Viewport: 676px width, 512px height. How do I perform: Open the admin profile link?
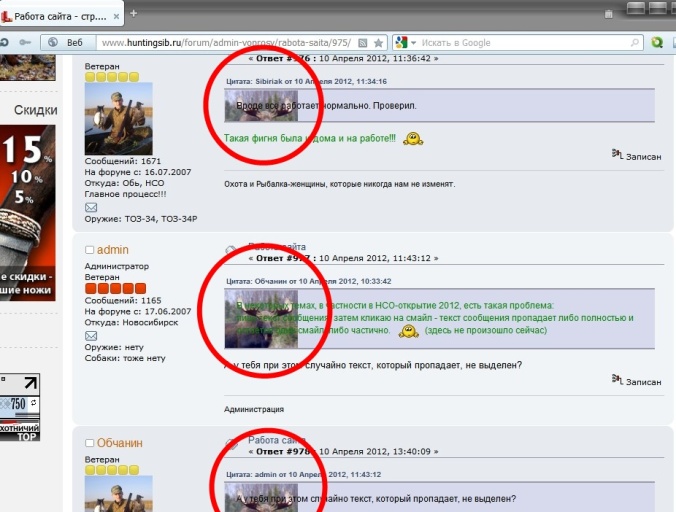[x=113, y=250]
